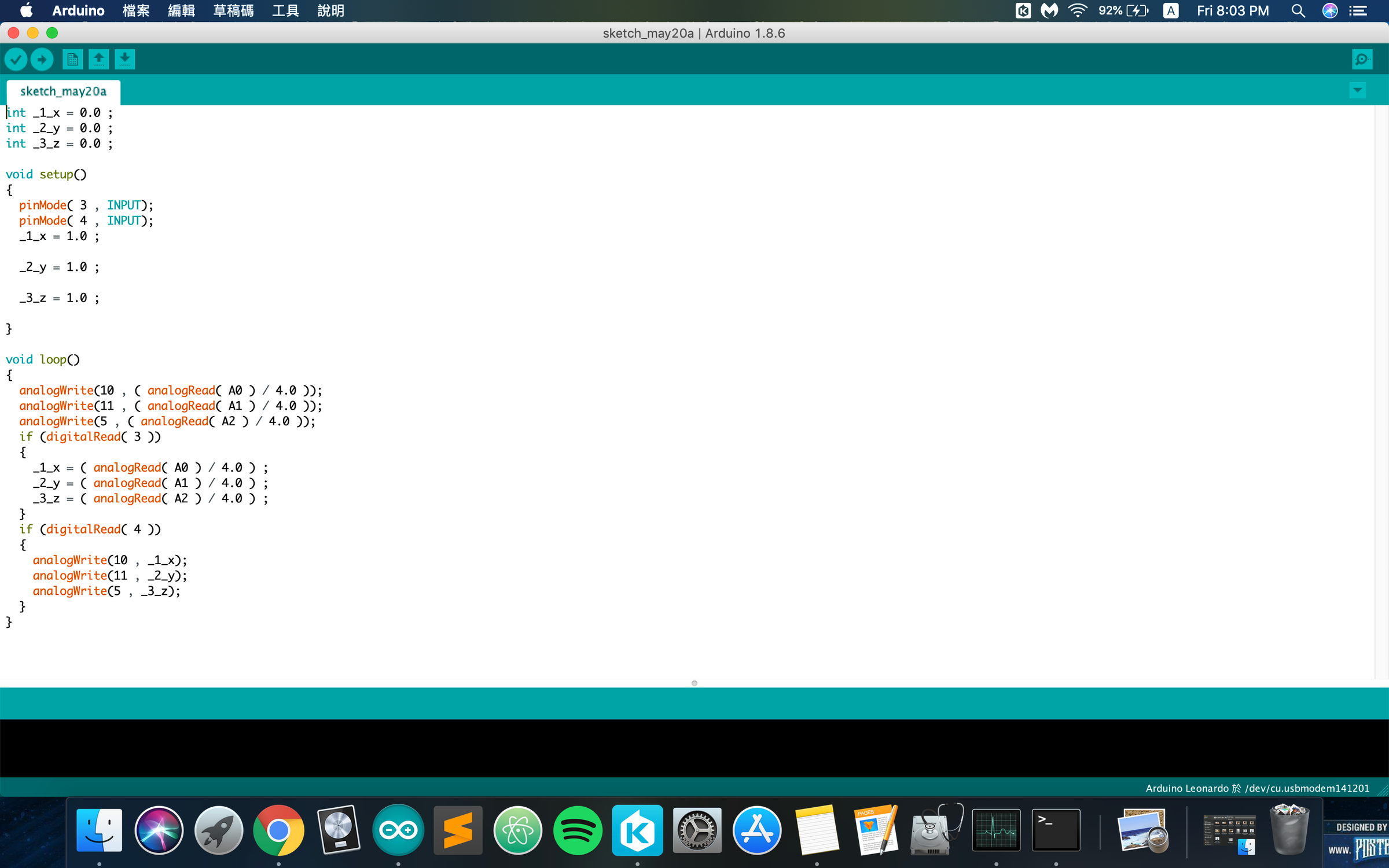
Task: Expand the tab options dropdown arrow
Action: [1357, 90]
